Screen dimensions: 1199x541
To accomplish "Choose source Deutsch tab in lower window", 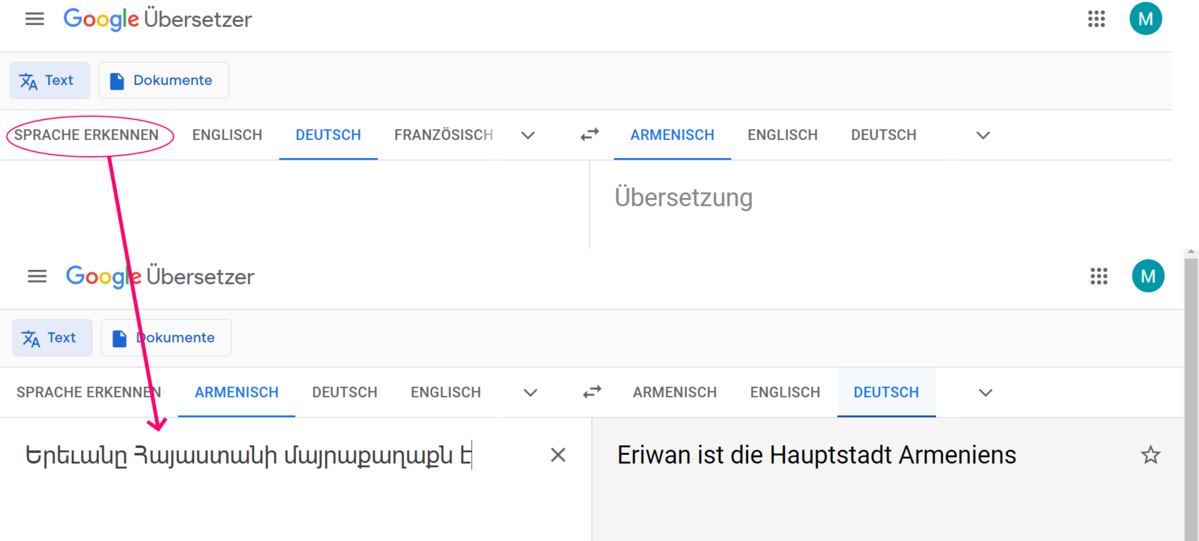I will coord(345,393).
